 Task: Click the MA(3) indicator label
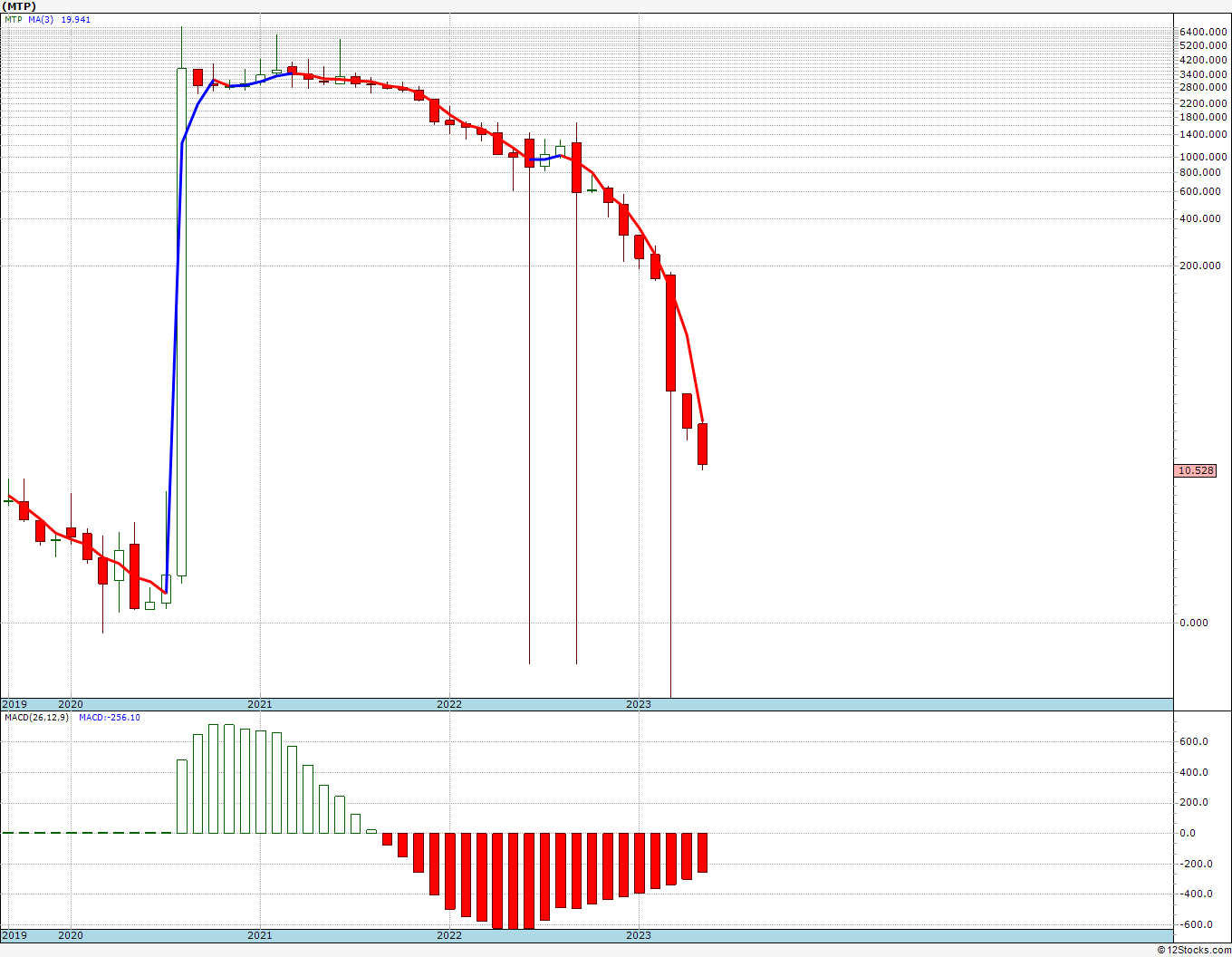(x=41, y=19)
